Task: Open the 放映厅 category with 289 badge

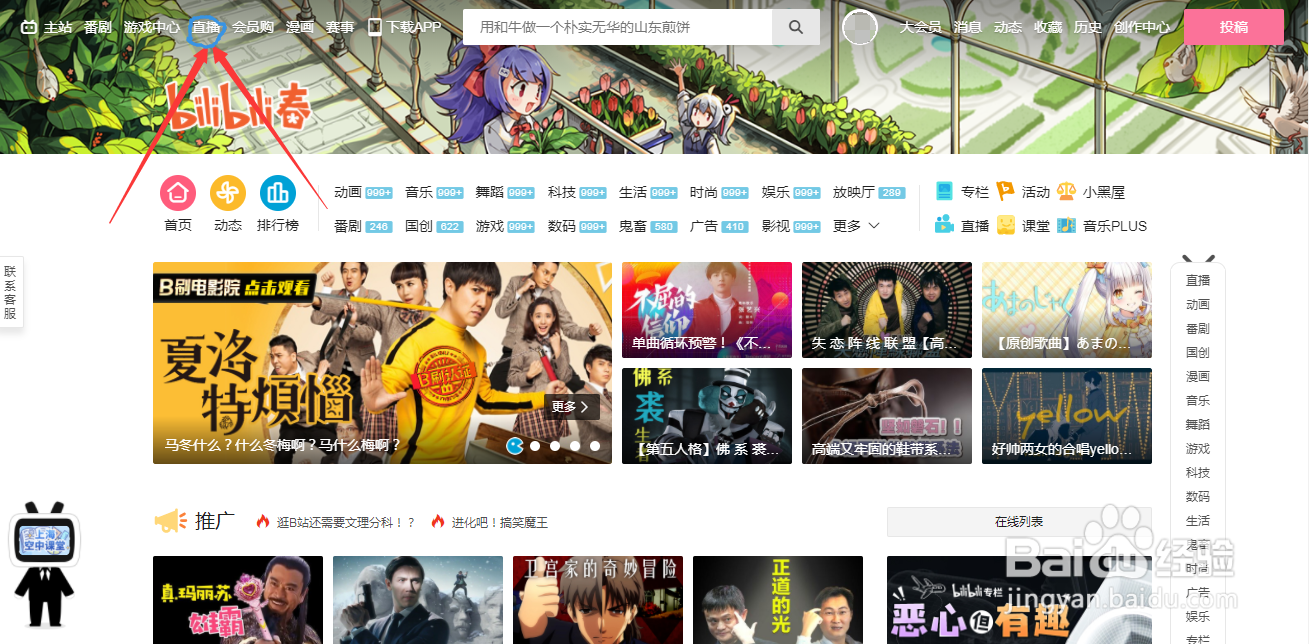Action: click(869, 192)
